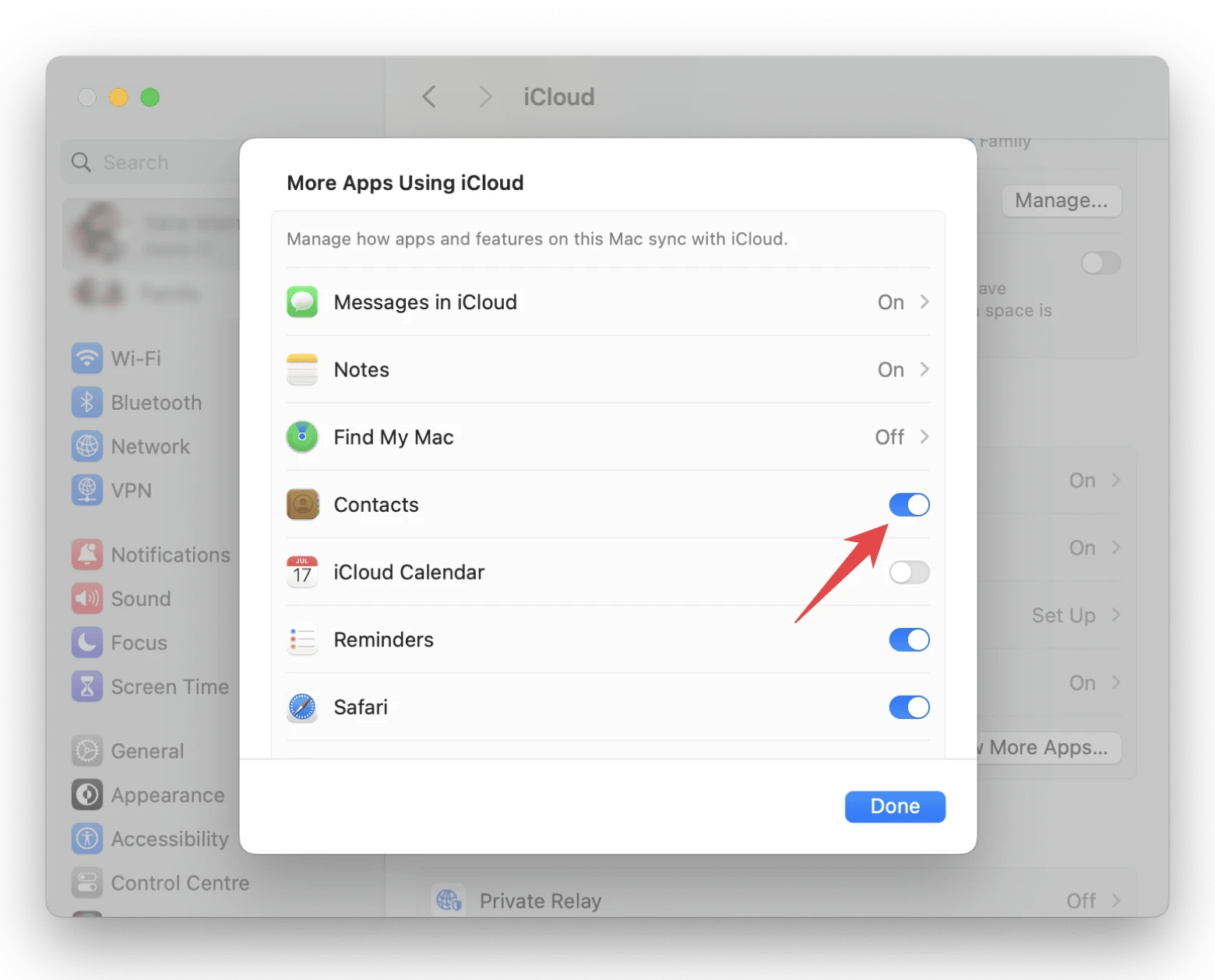This screenshot has width=1215, height=980.
Task: Click the Contacts app icon
Action: click(302, 505)
